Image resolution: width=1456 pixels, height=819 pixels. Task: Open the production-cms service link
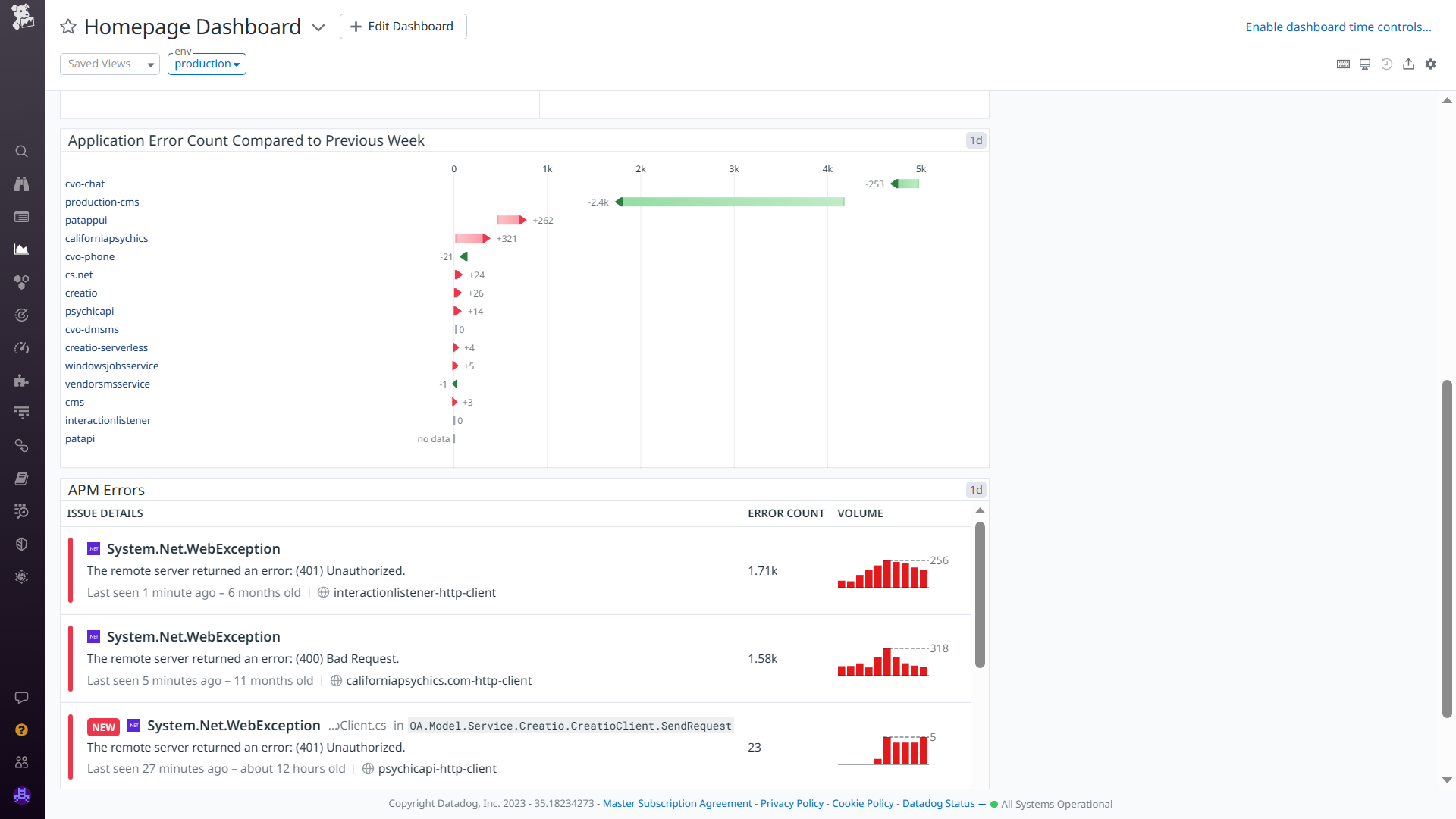point(102,202)
